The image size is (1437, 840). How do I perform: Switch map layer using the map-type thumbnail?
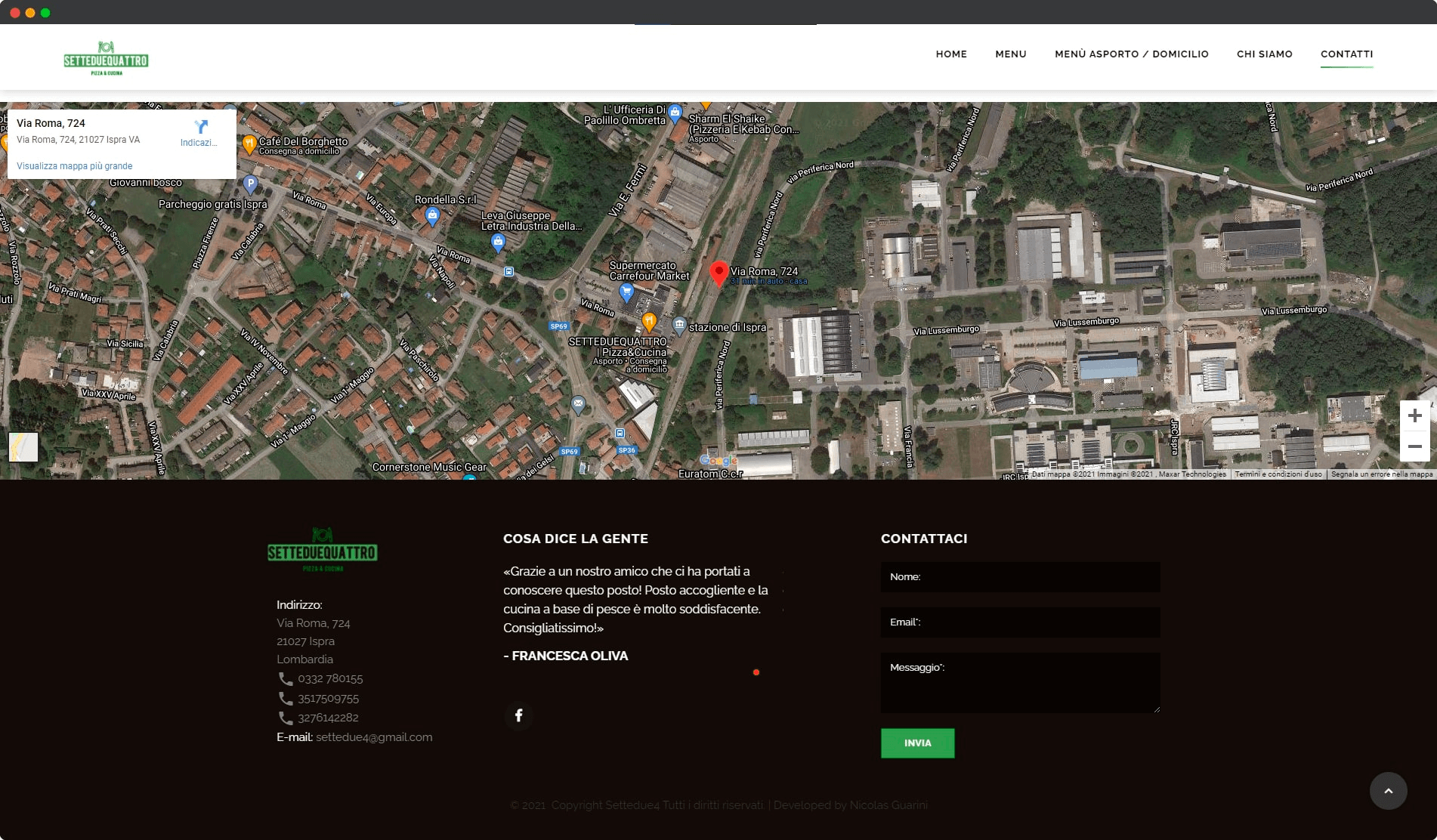point(23,446)
